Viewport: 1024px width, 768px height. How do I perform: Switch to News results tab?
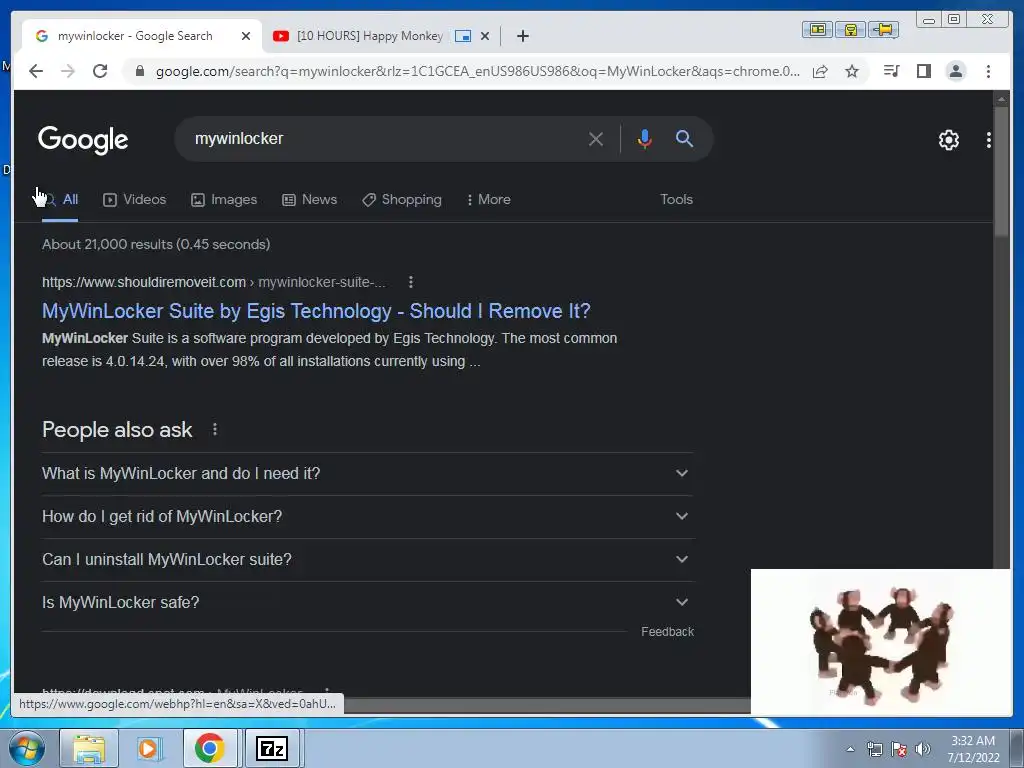click(310, 200)
